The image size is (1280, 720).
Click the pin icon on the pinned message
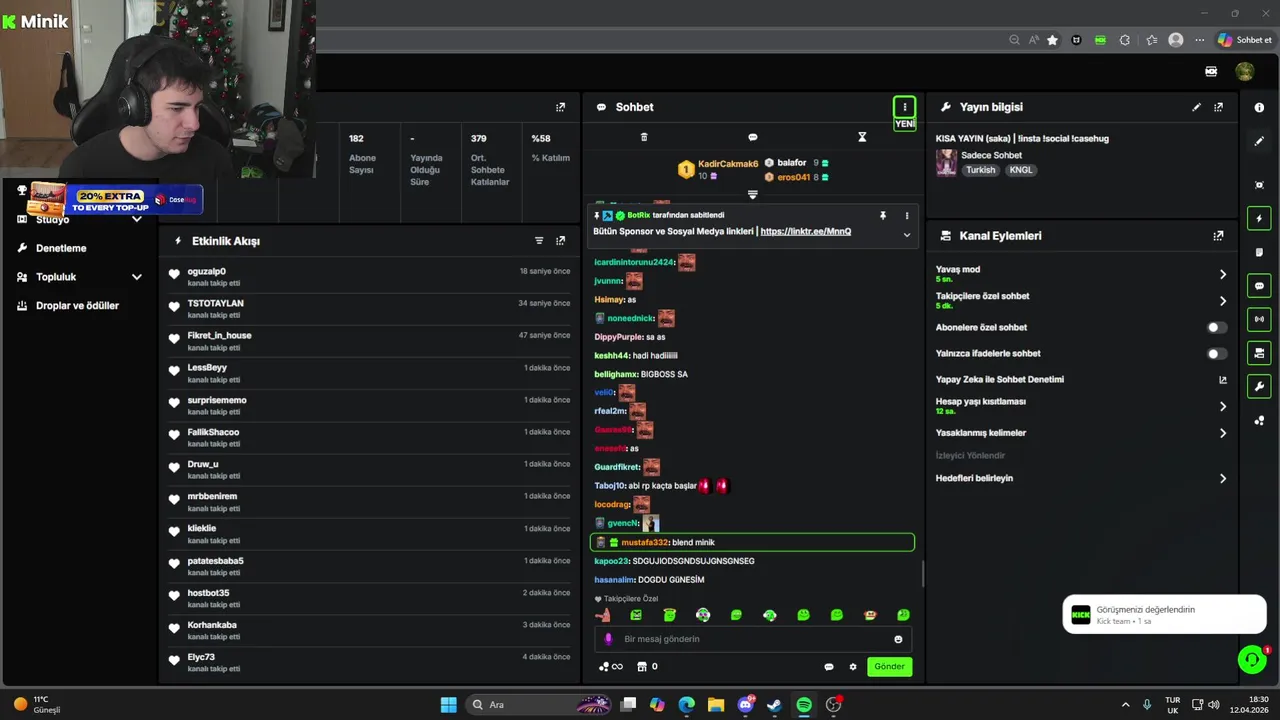pos(883,215)
